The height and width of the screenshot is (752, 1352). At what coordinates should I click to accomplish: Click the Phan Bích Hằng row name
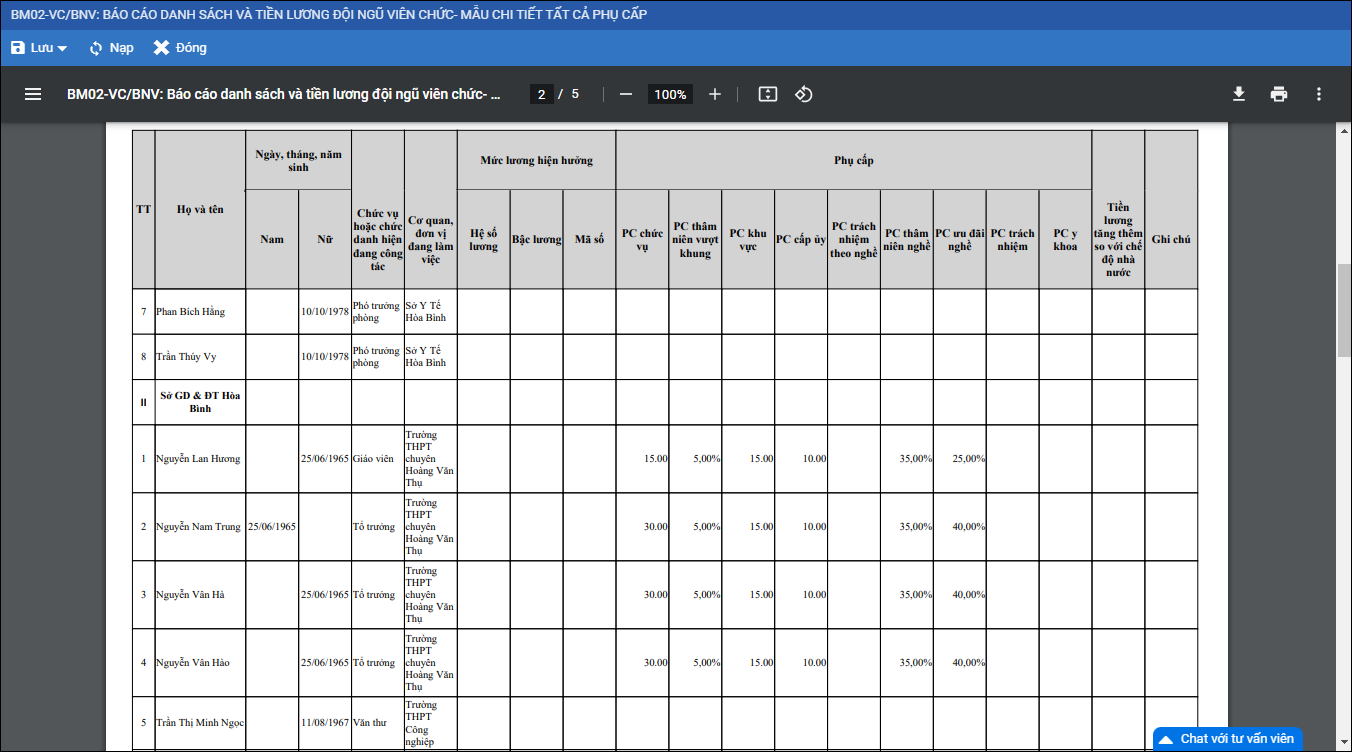[x=191, y=312]
